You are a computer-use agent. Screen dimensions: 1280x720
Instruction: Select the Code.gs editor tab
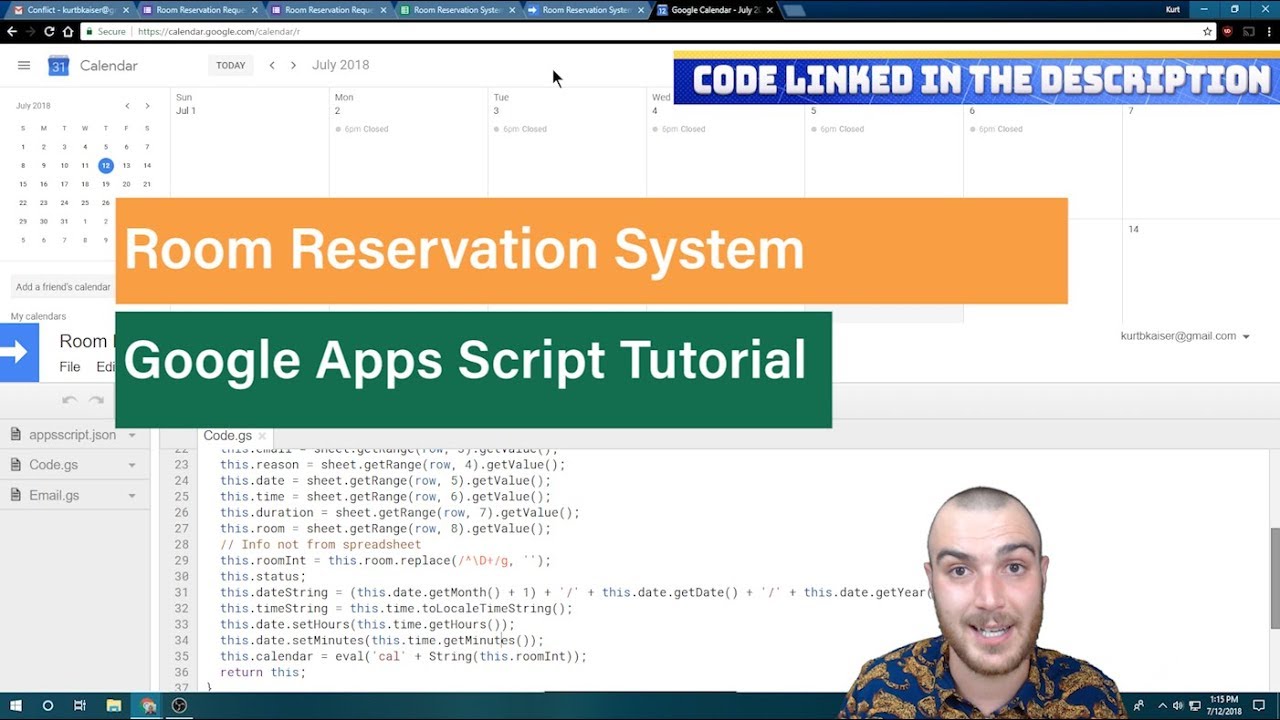(x=227, y=436)
